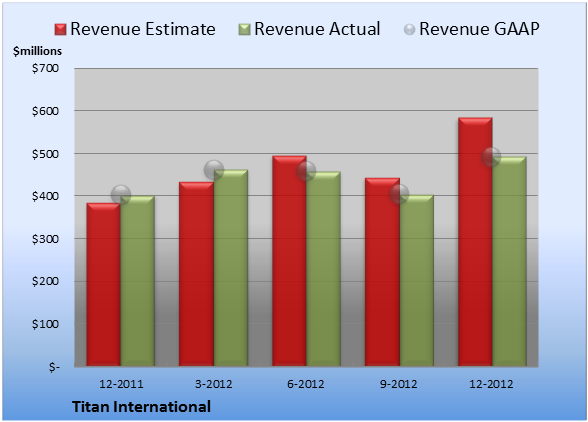Click the '$700' axis value
The height and width of the screenshot is (422, 588).
coord(45,68)
